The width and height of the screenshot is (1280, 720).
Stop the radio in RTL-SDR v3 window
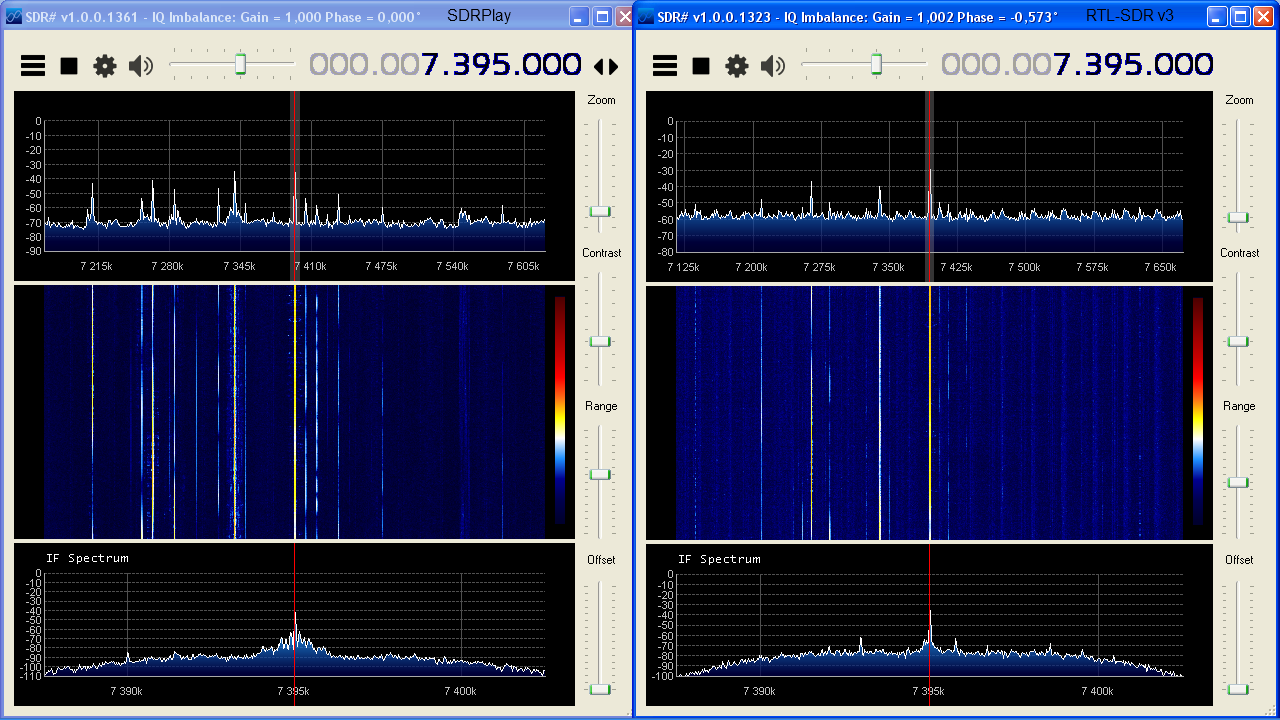point(701,66)
